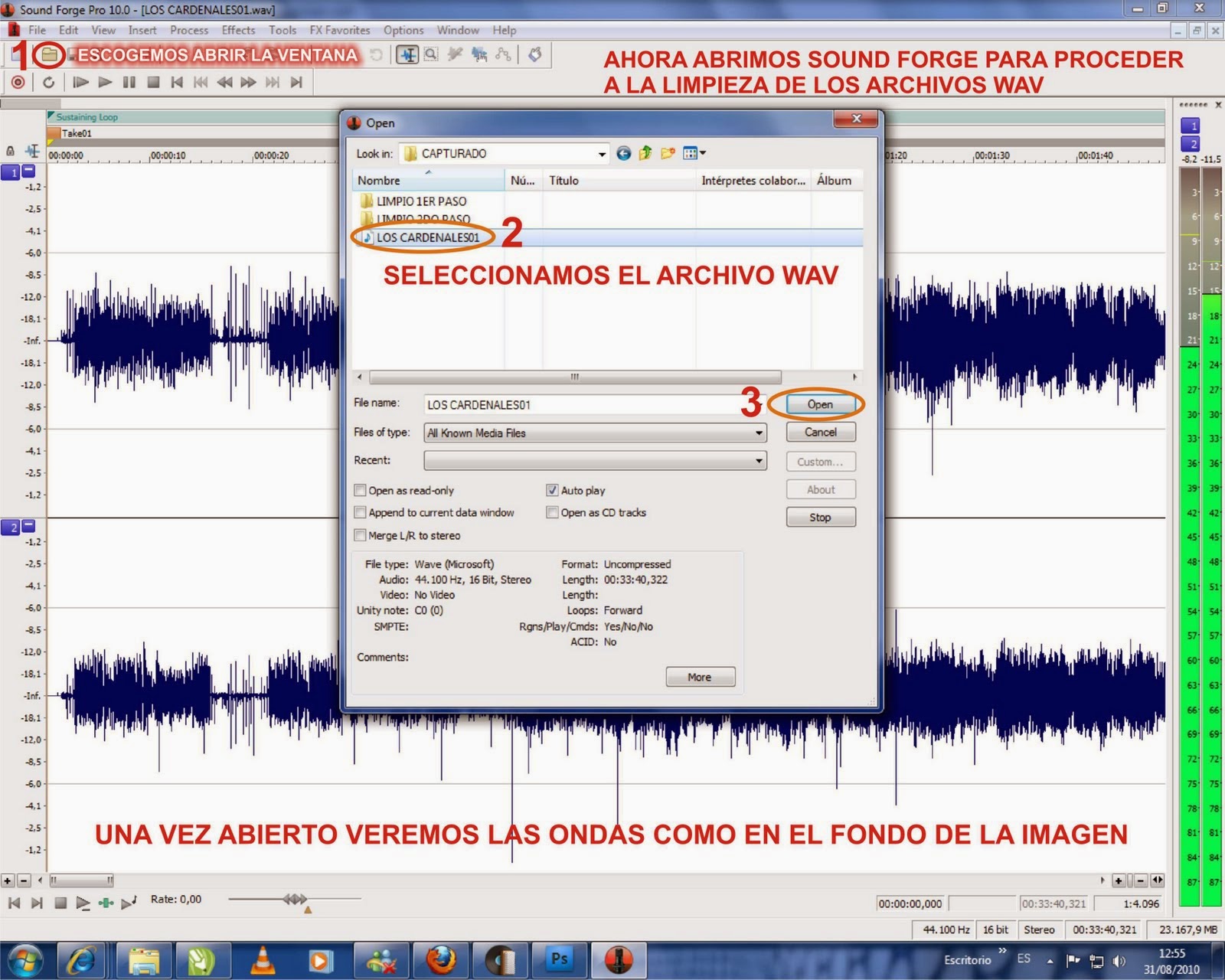Sort by the Nombre column header

pos(429,180)
